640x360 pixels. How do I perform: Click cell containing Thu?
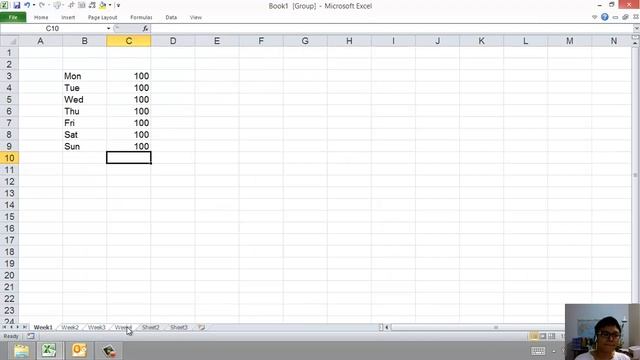point(84,111)
